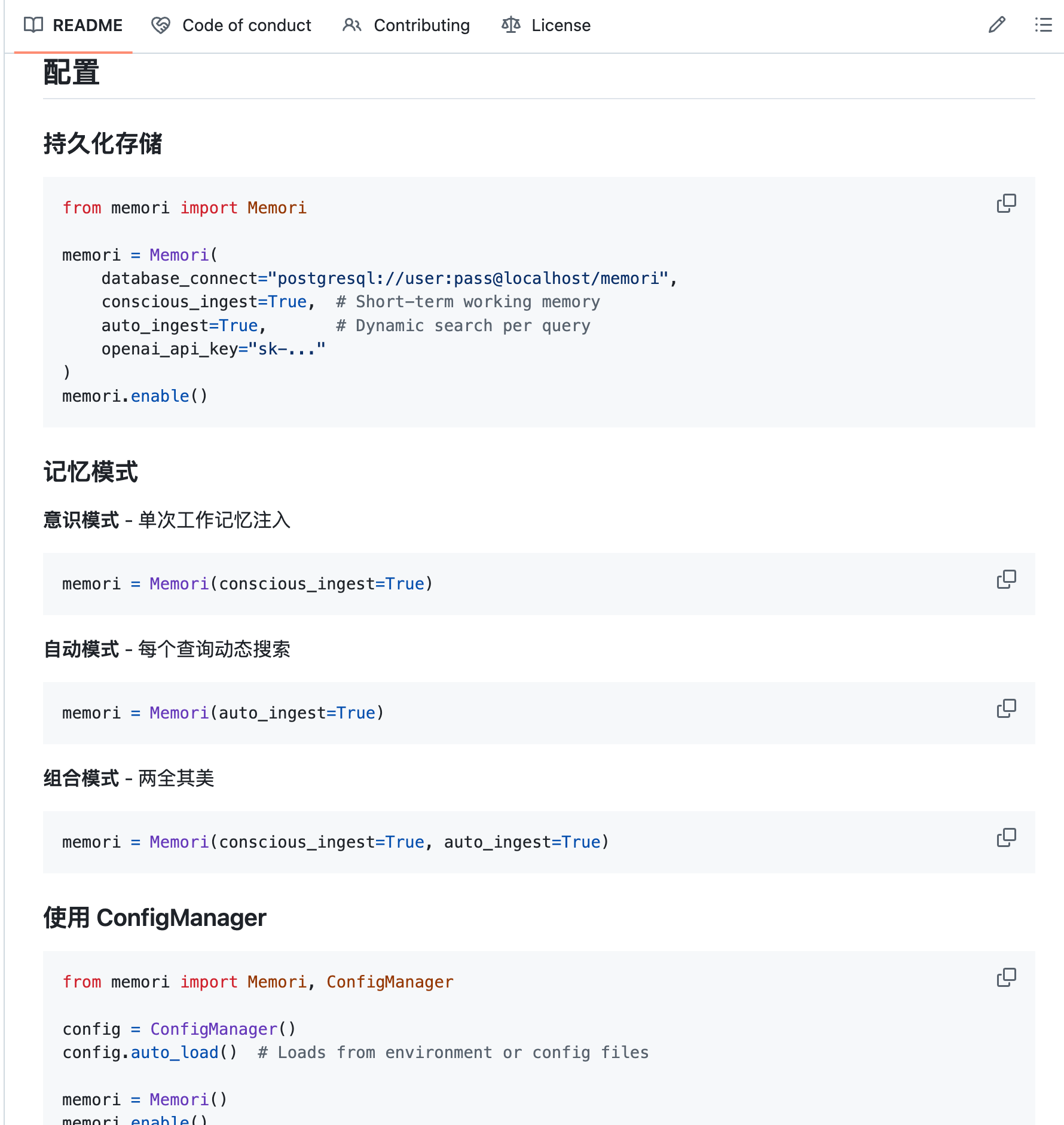Click the book icon next to README

(33, 25)
